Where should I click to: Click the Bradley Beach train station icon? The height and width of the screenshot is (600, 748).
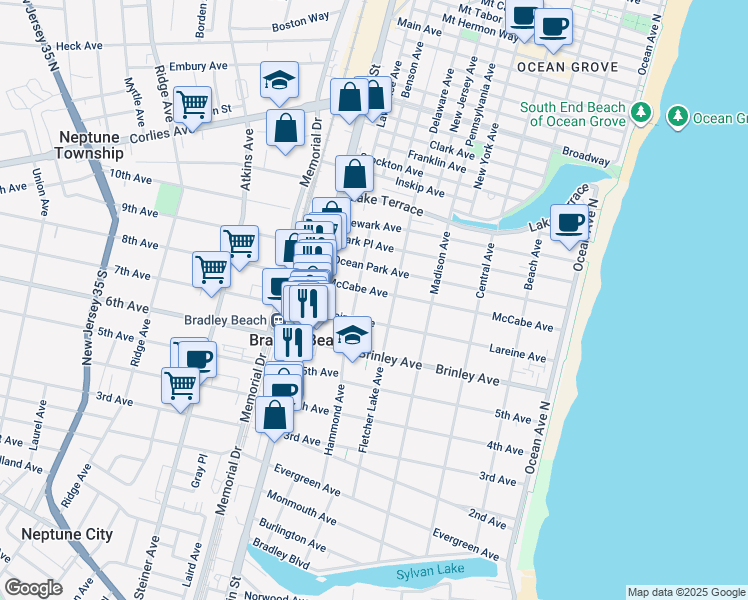(277, 320)
